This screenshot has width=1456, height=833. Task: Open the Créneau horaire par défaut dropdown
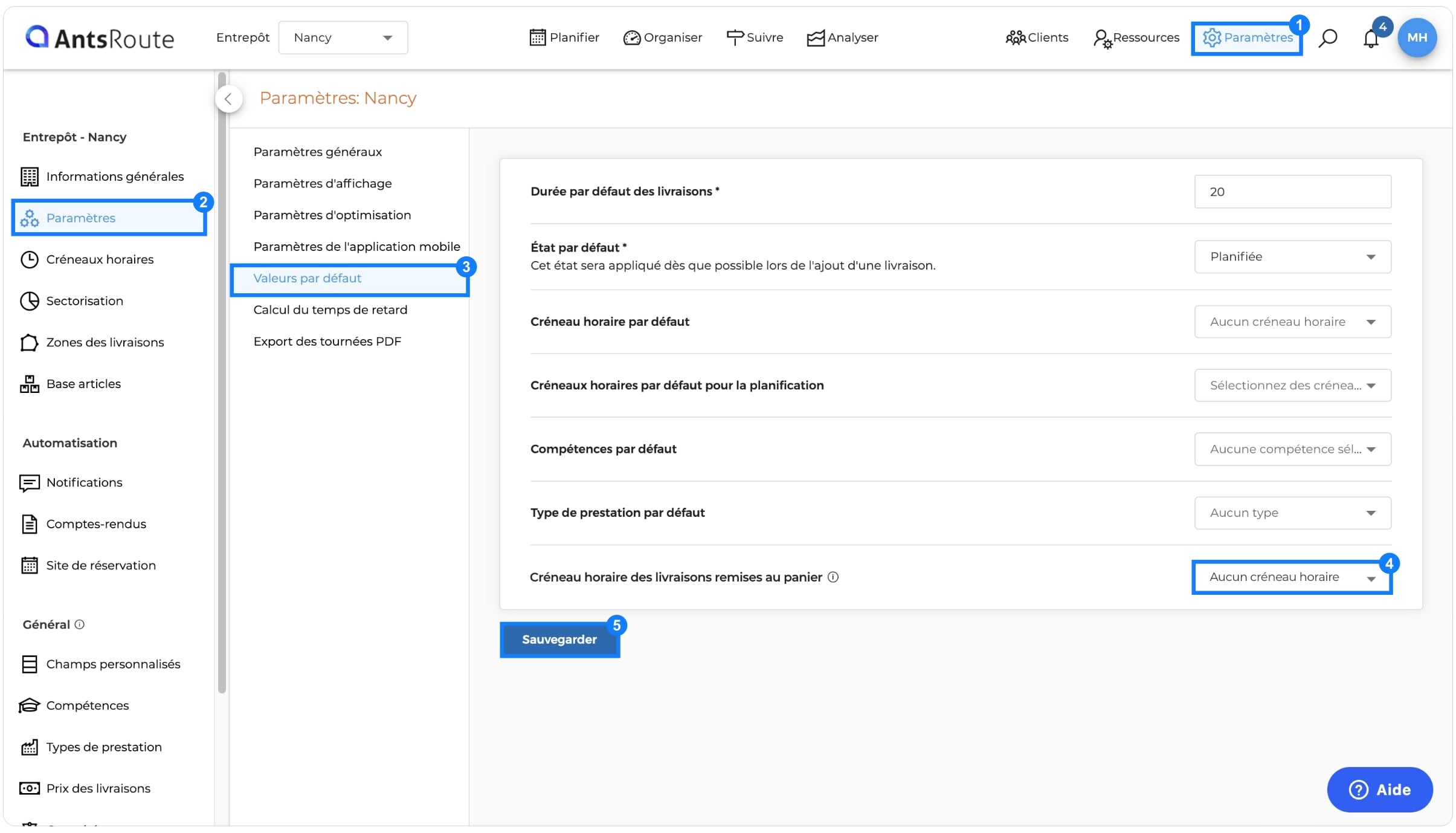click(1292, 322)
